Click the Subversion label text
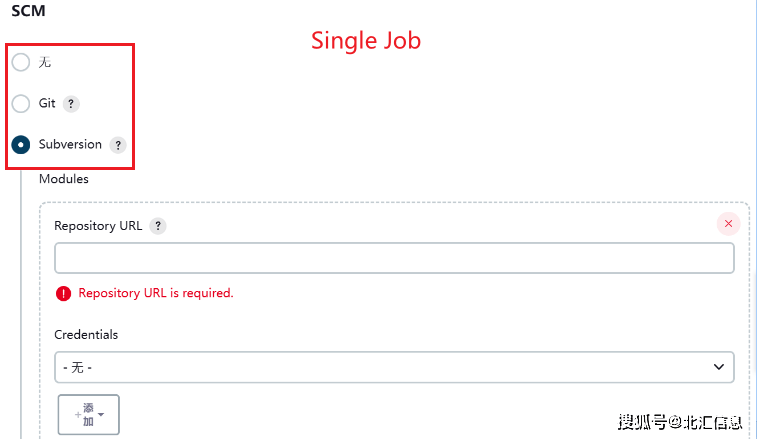This screenshot has height=439, width=757. click(70, 144)
